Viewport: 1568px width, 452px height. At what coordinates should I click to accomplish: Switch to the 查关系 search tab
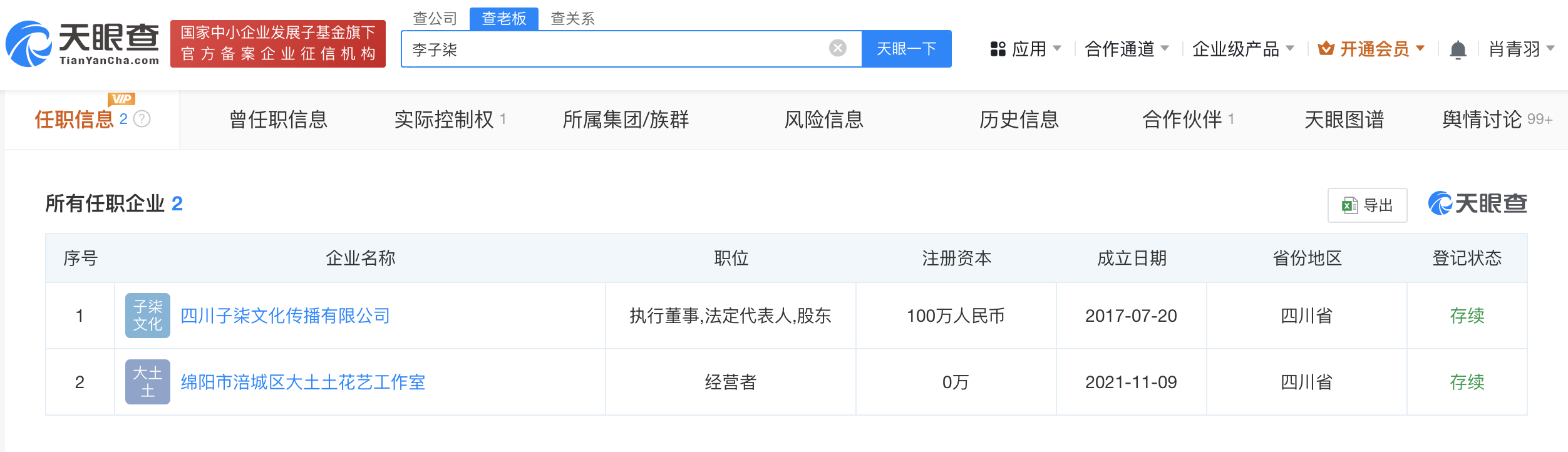572,19
